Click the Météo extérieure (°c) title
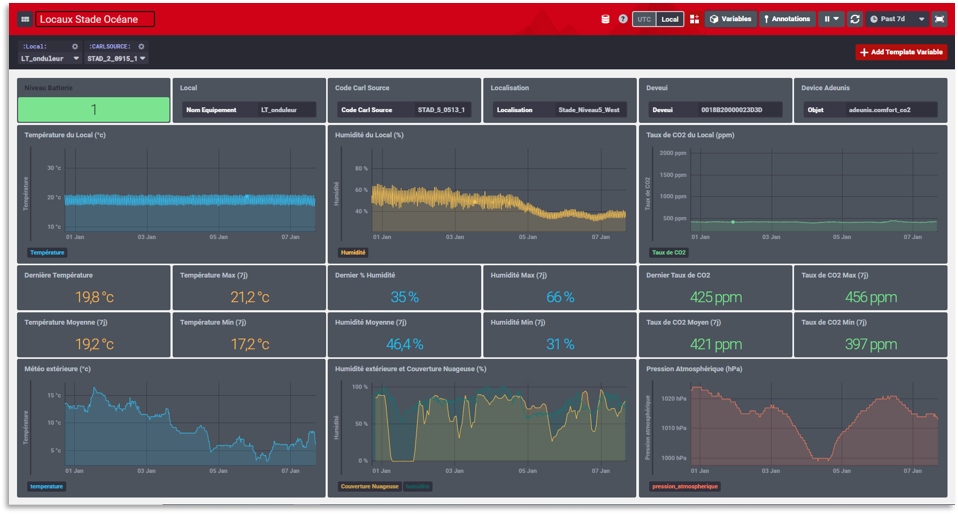The width and height of the screenshot is (958, 514). pos(57,369)
